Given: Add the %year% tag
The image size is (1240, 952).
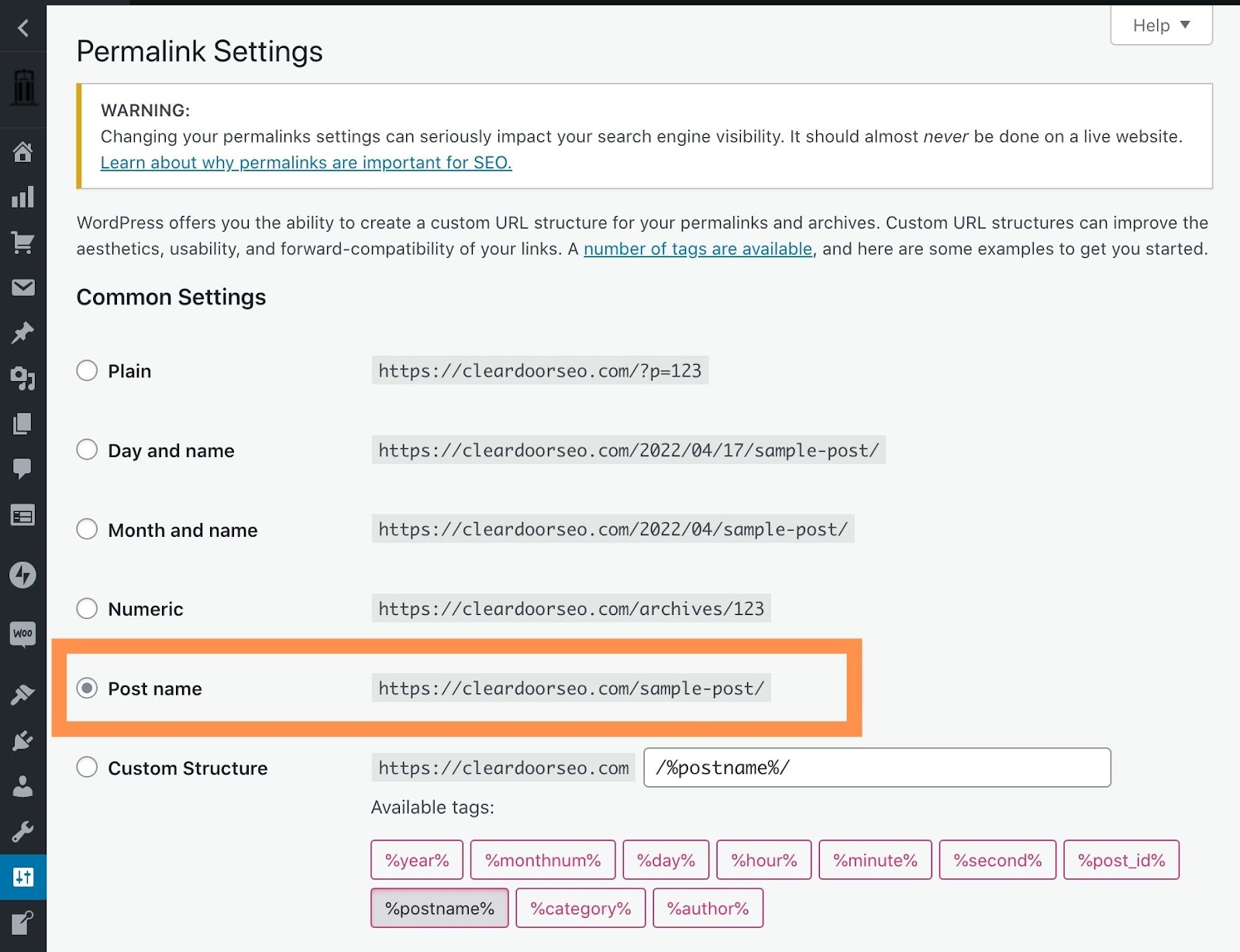Looking at the screenshot, I should tap(417, 860).
